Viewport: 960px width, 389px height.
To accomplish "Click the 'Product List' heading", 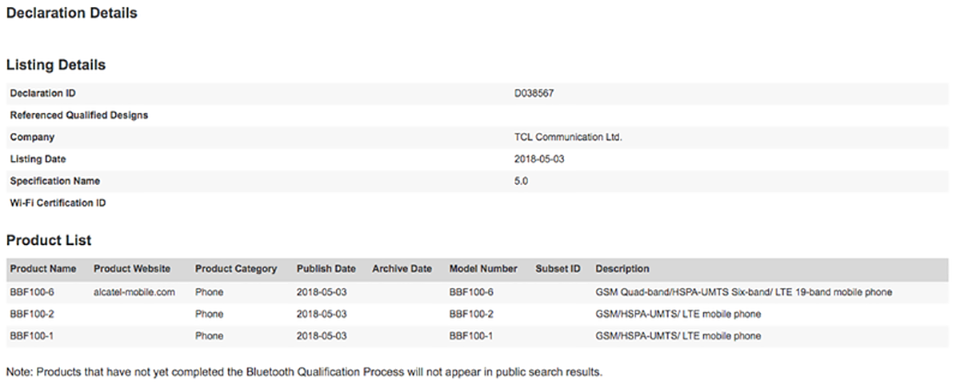I will 49,240.
